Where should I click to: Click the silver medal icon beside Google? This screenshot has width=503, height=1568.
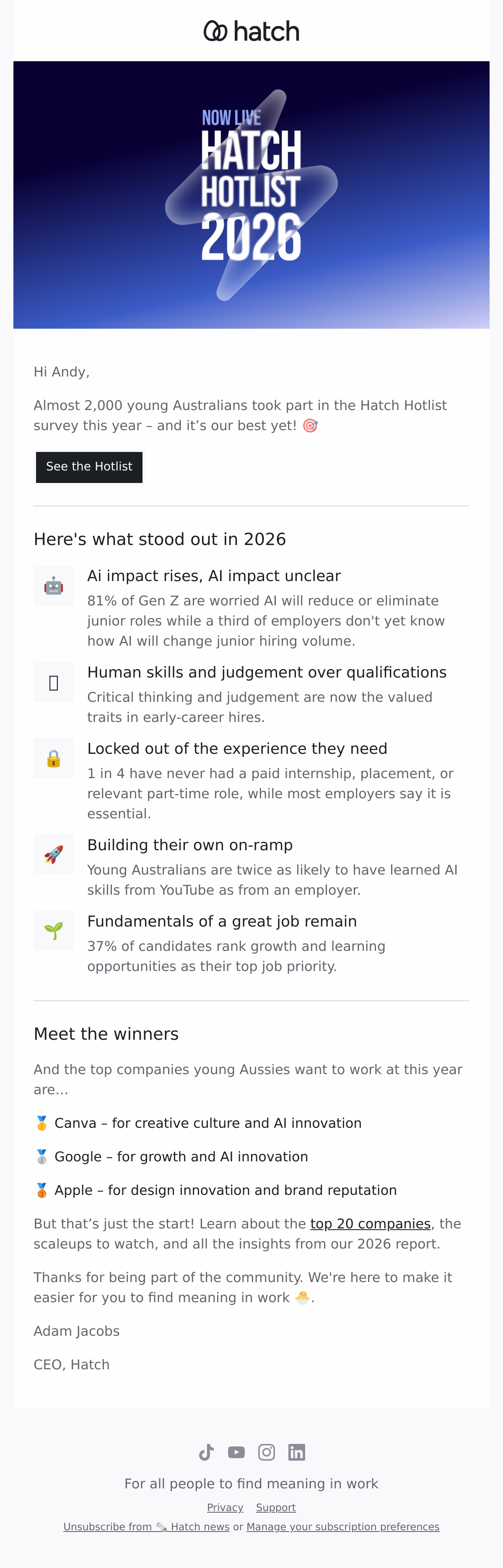(42, 1157)
